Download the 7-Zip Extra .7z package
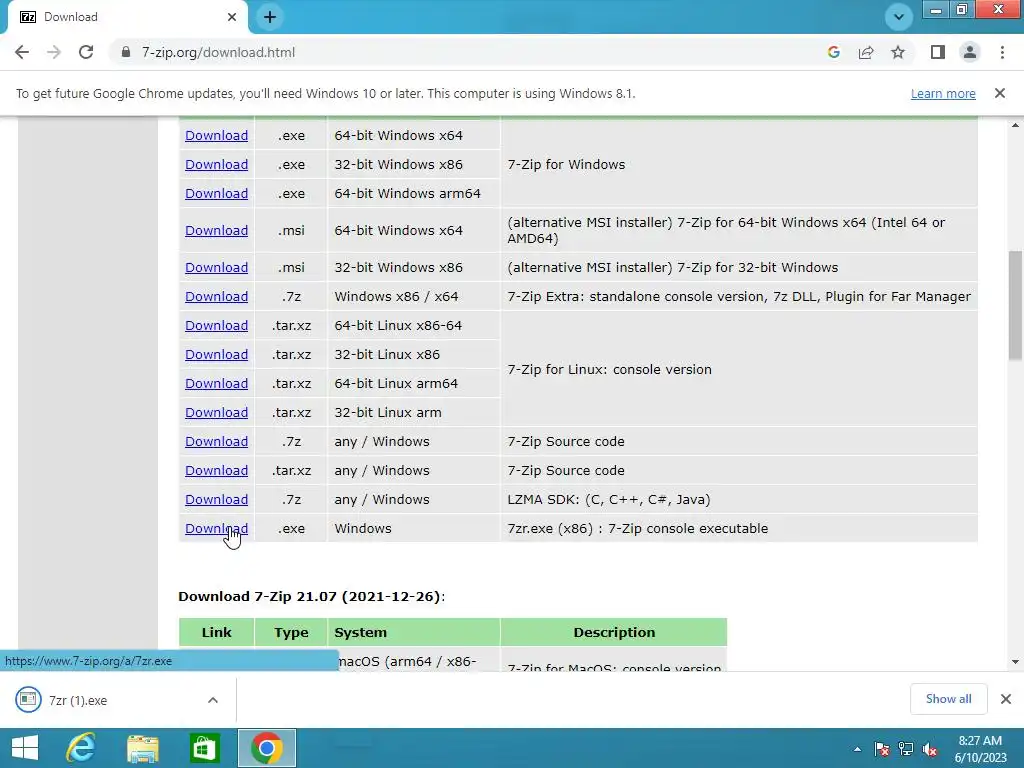Viewport: 1024px width, 768px height. [x=216, y=296]
